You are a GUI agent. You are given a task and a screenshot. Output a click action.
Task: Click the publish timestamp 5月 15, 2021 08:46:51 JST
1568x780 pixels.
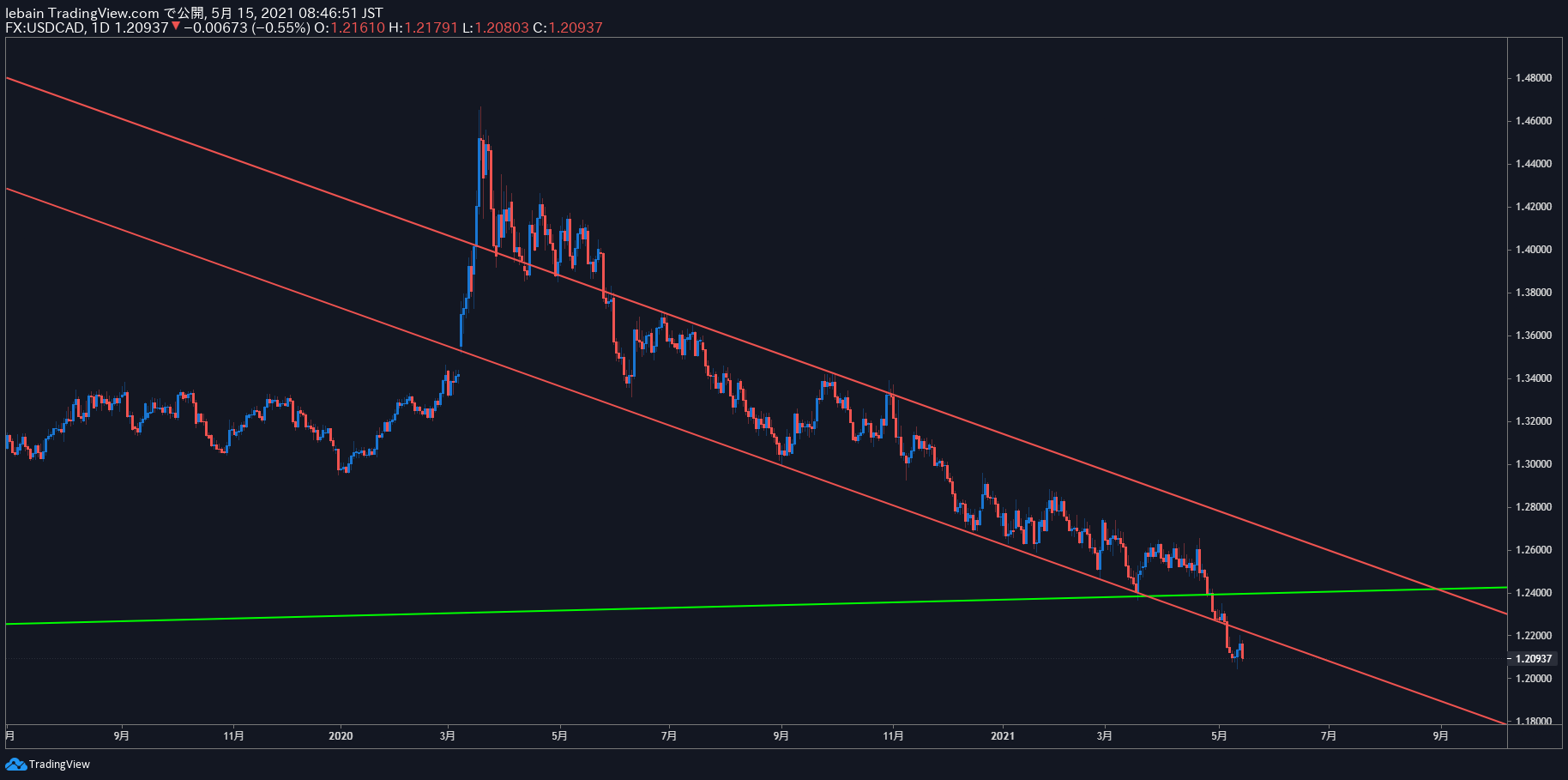298,13
